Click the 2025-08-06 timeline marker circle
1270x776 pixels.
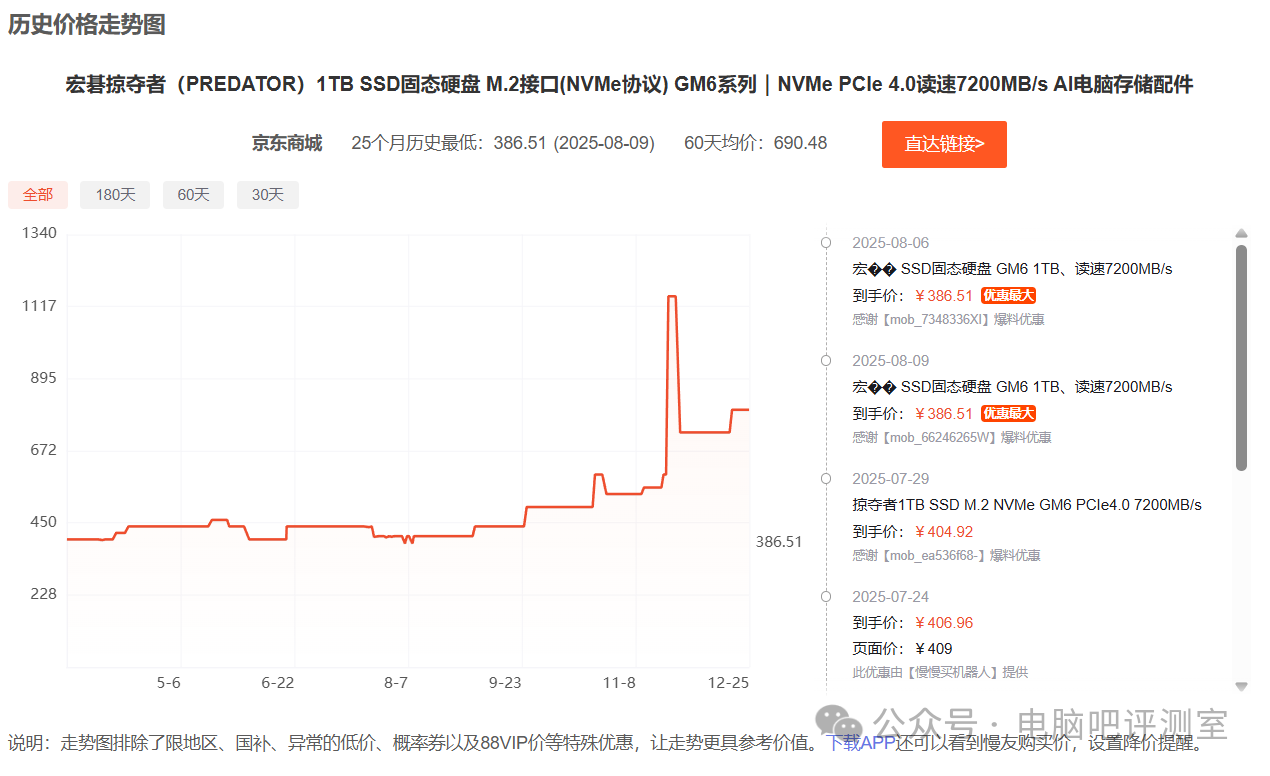[826, 242]
